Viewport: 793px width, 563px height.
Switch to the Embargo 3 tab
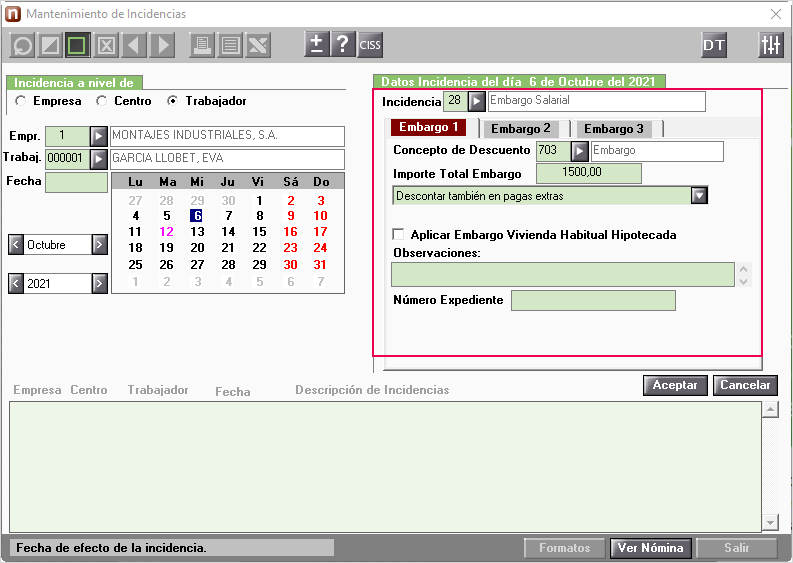tap(613, 128)
